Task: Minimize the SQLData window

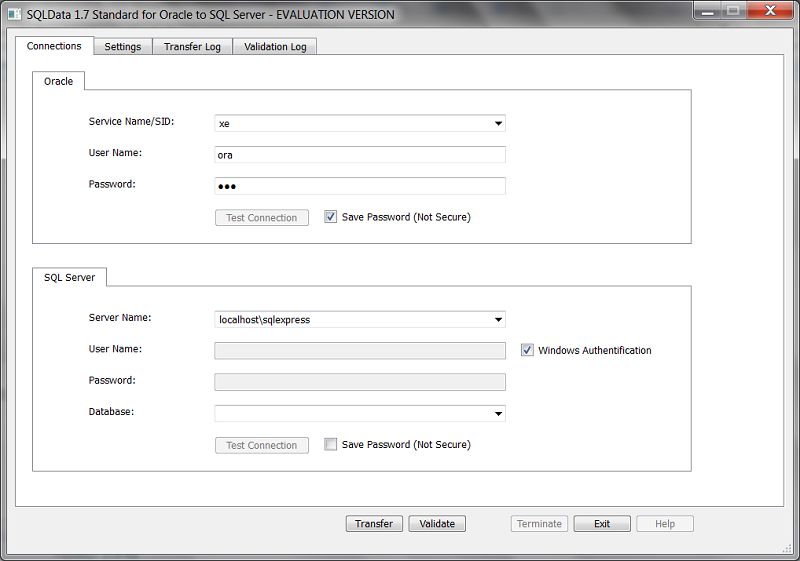Action: click(x=707, y=11)
